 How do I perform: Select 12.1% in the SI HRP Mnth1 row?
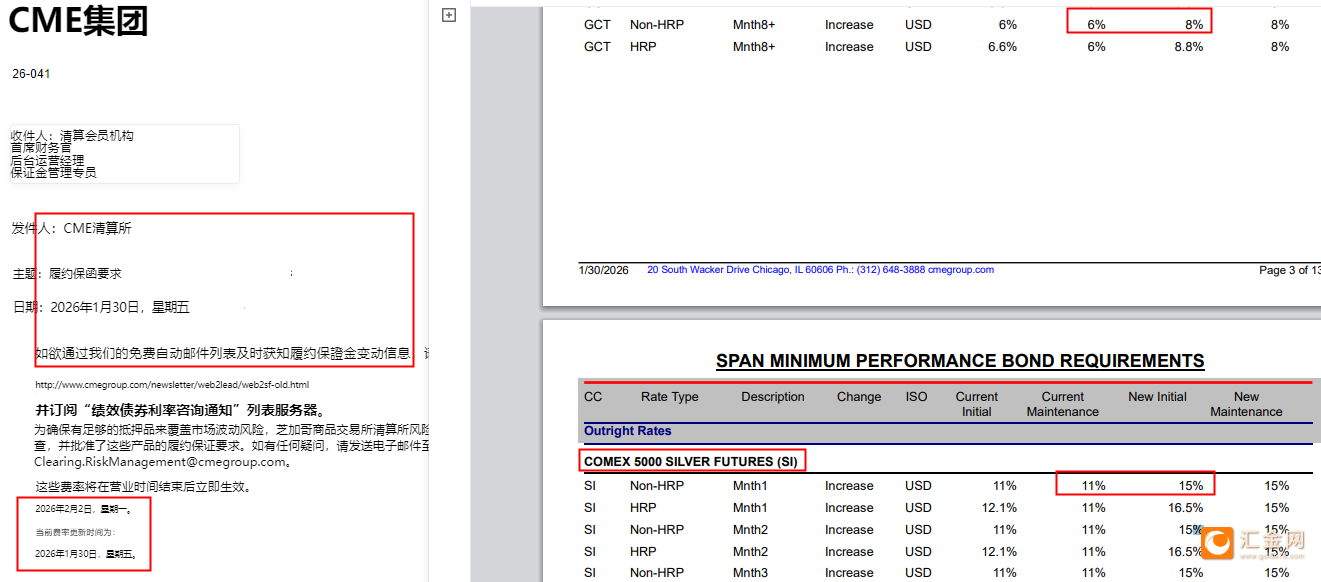point(999,508)
